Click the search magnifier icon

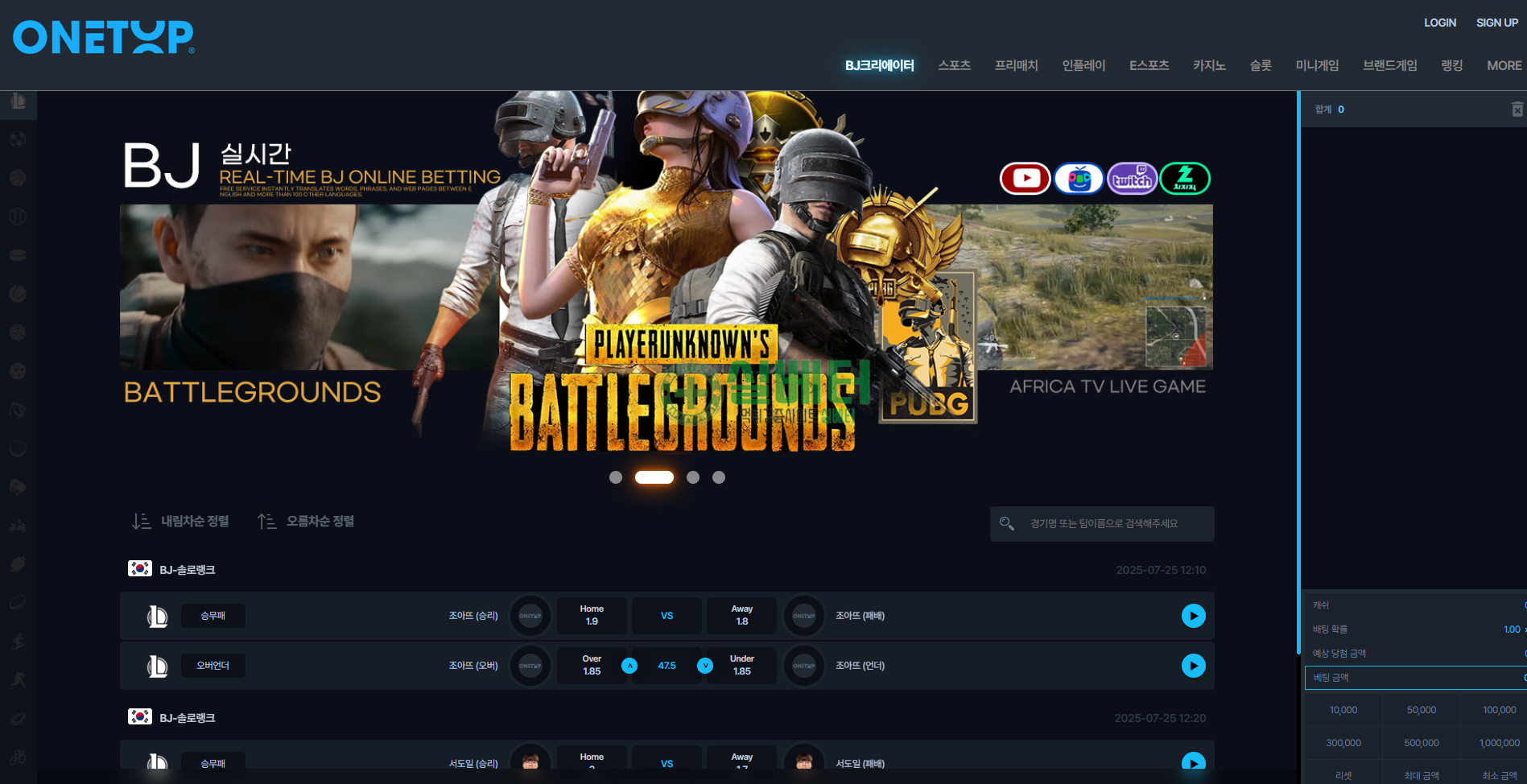click(x=1006, y=523)
